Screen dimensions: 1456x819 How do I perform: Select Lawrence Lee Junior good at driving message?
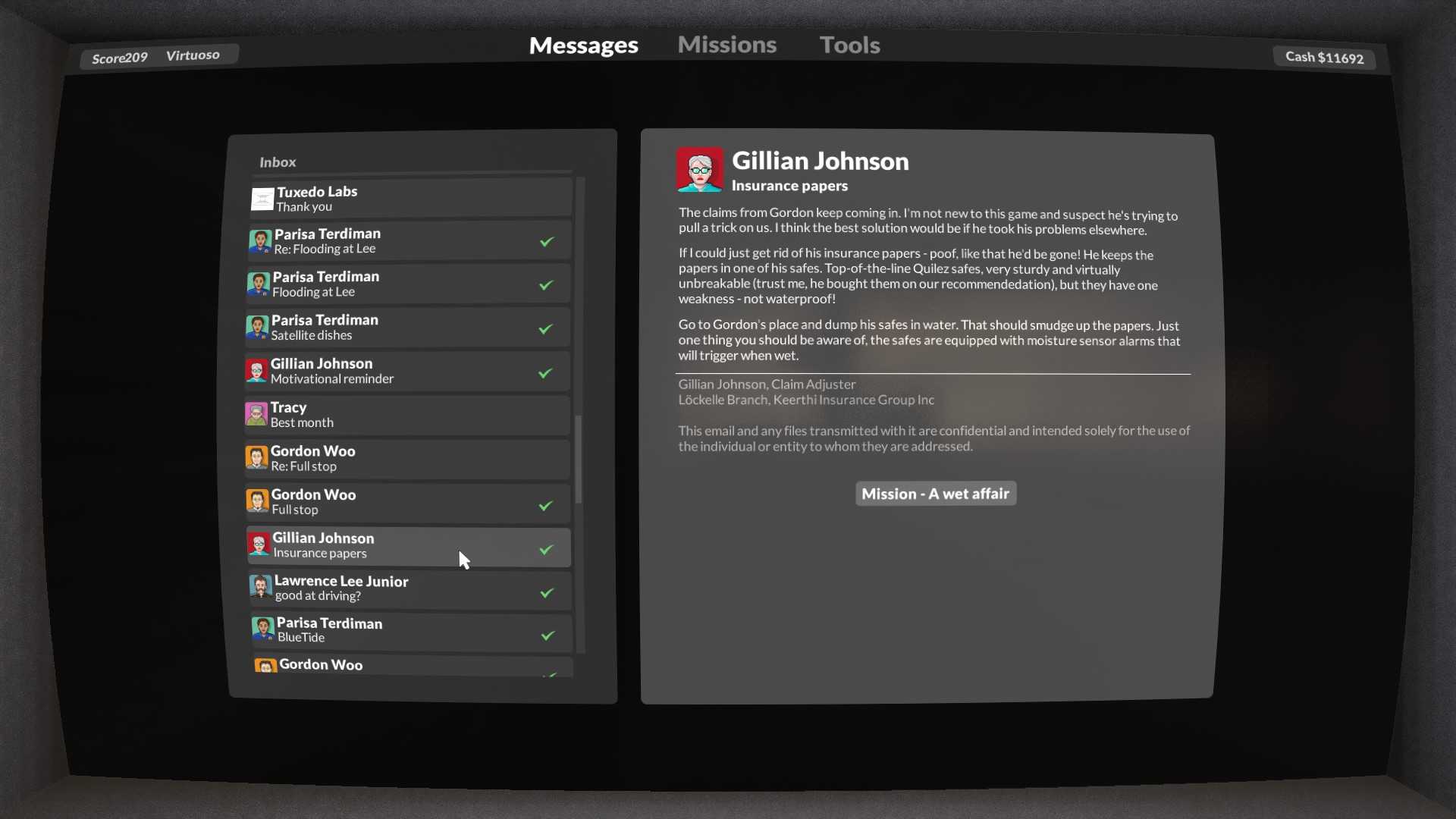pos(408,588)
